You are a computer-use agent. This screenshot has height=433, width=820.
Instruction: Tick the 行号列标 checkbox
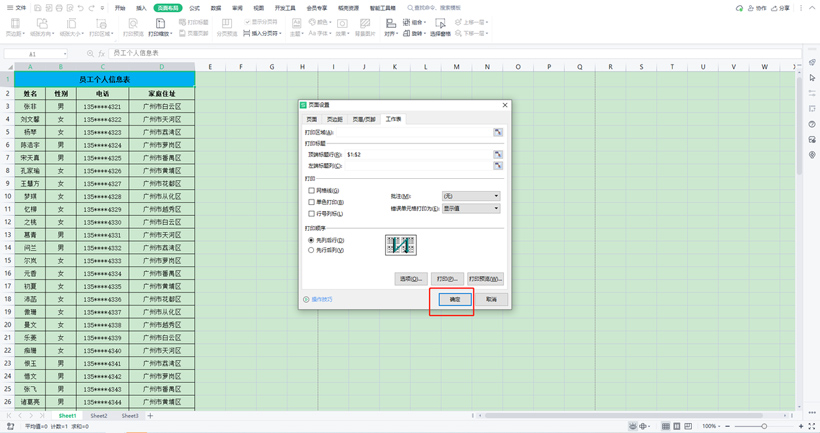tap(312, 214)
